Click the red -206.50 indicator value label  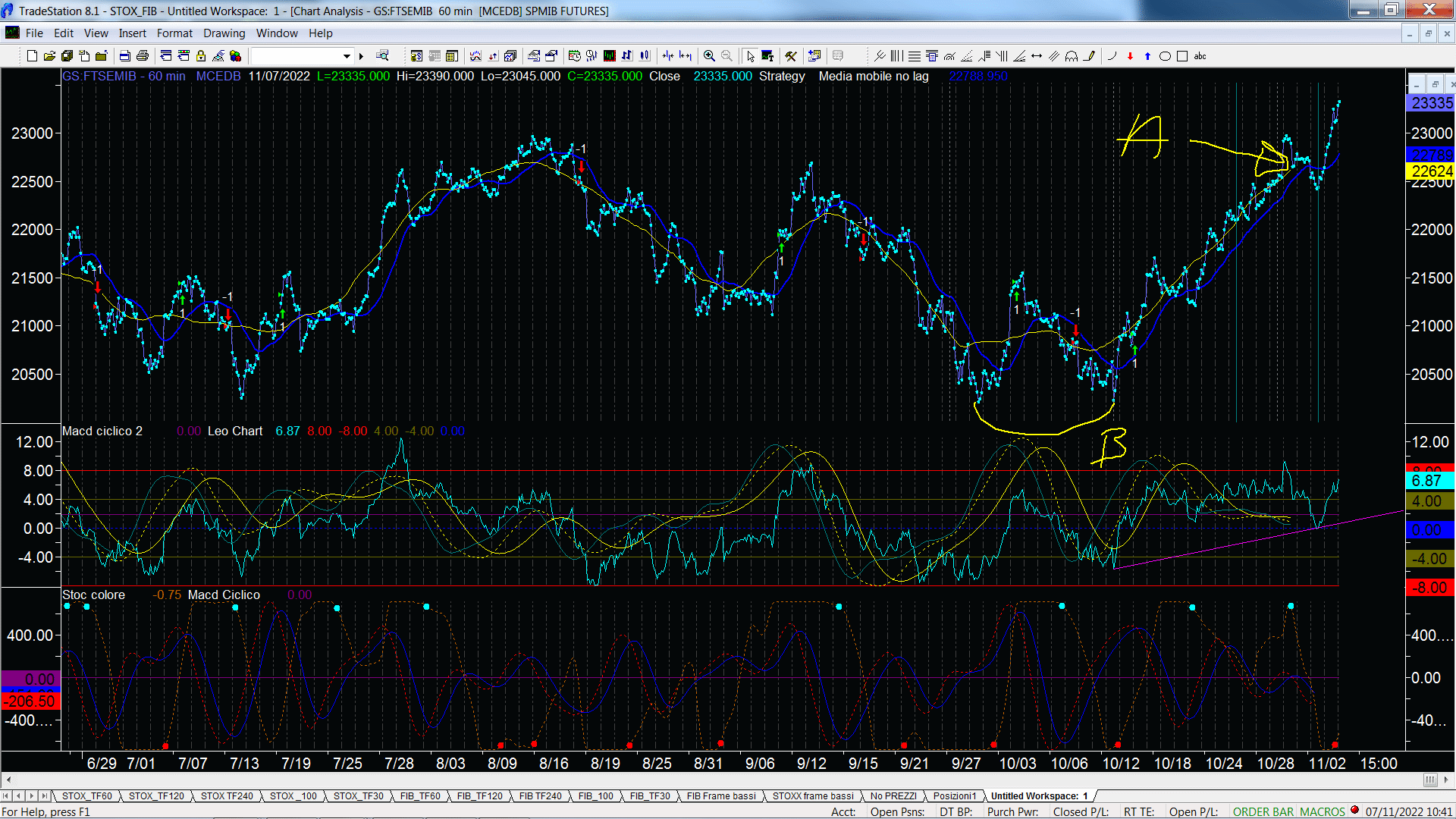30,701
